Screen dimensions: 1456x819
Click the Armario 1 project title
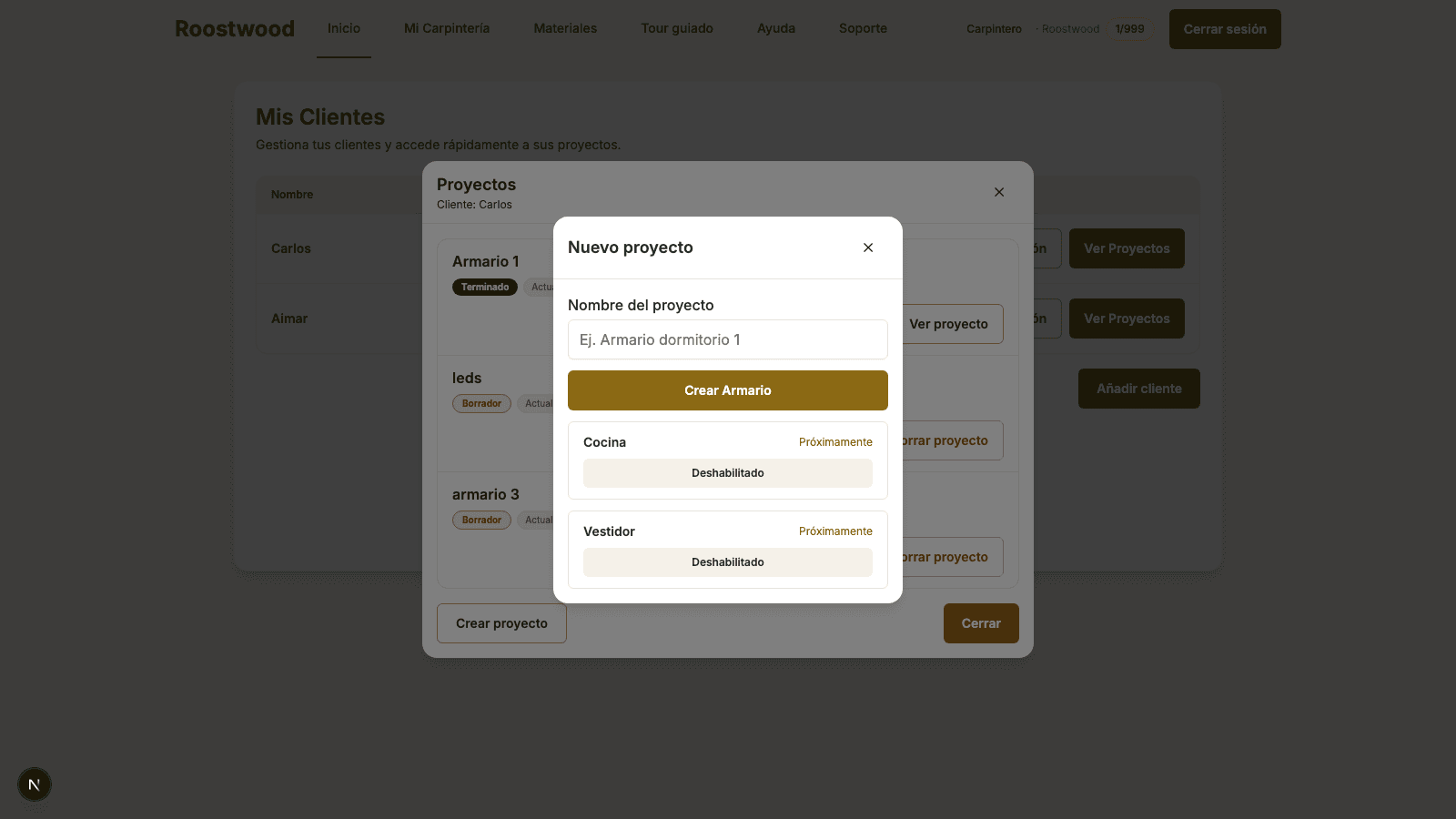tap(486, 261)
